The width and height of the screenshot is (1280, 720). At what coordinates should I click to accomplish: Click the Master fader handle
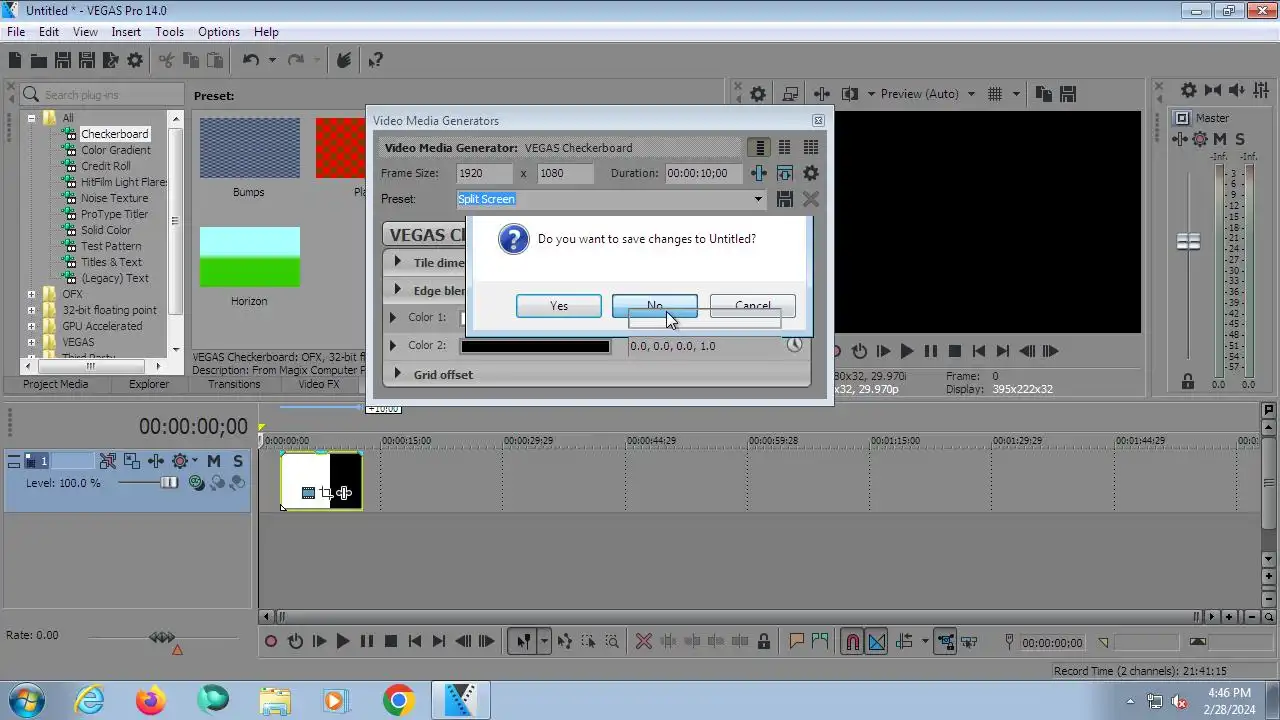click(x=1188, y=242)
